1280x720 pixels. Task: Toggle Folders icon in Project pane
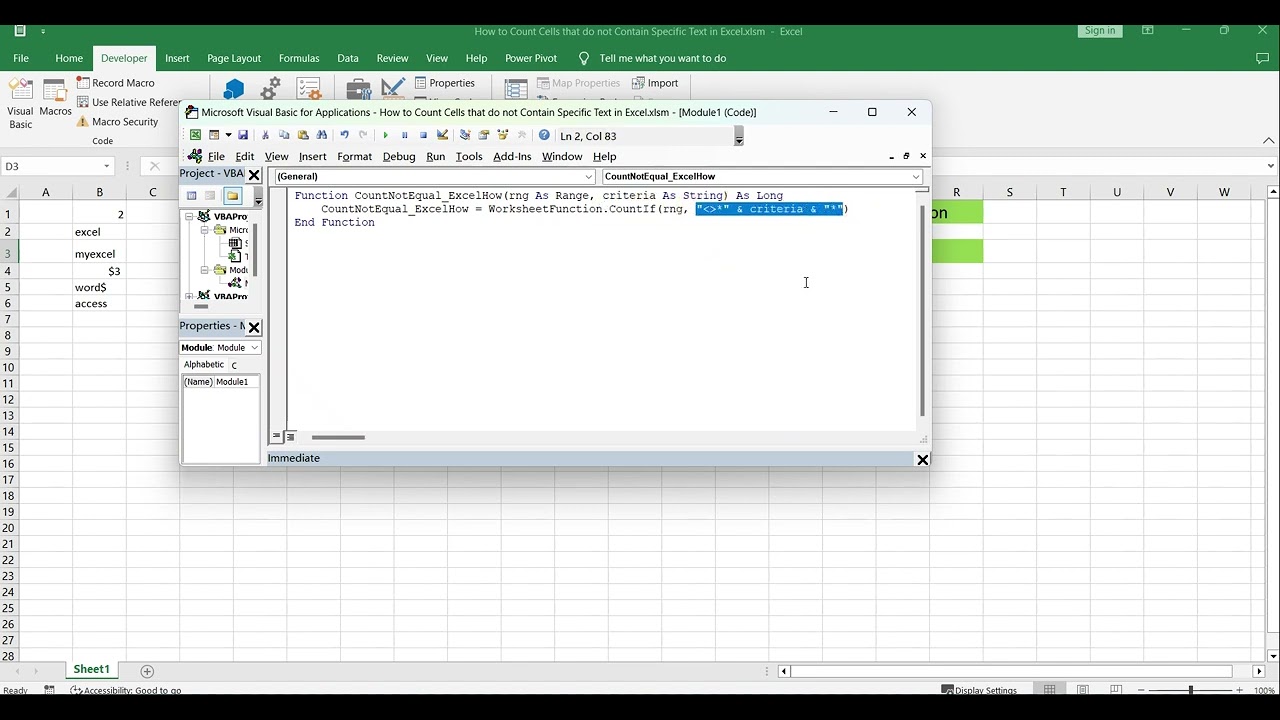click(x=232, y=196)
